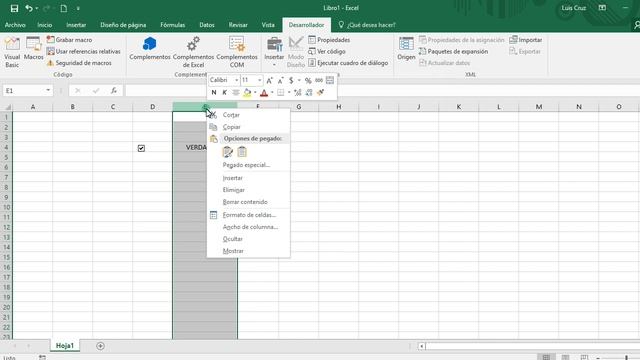Create new document from quick access toolbar
Screen dimensions: 640x360
(64, 8)
